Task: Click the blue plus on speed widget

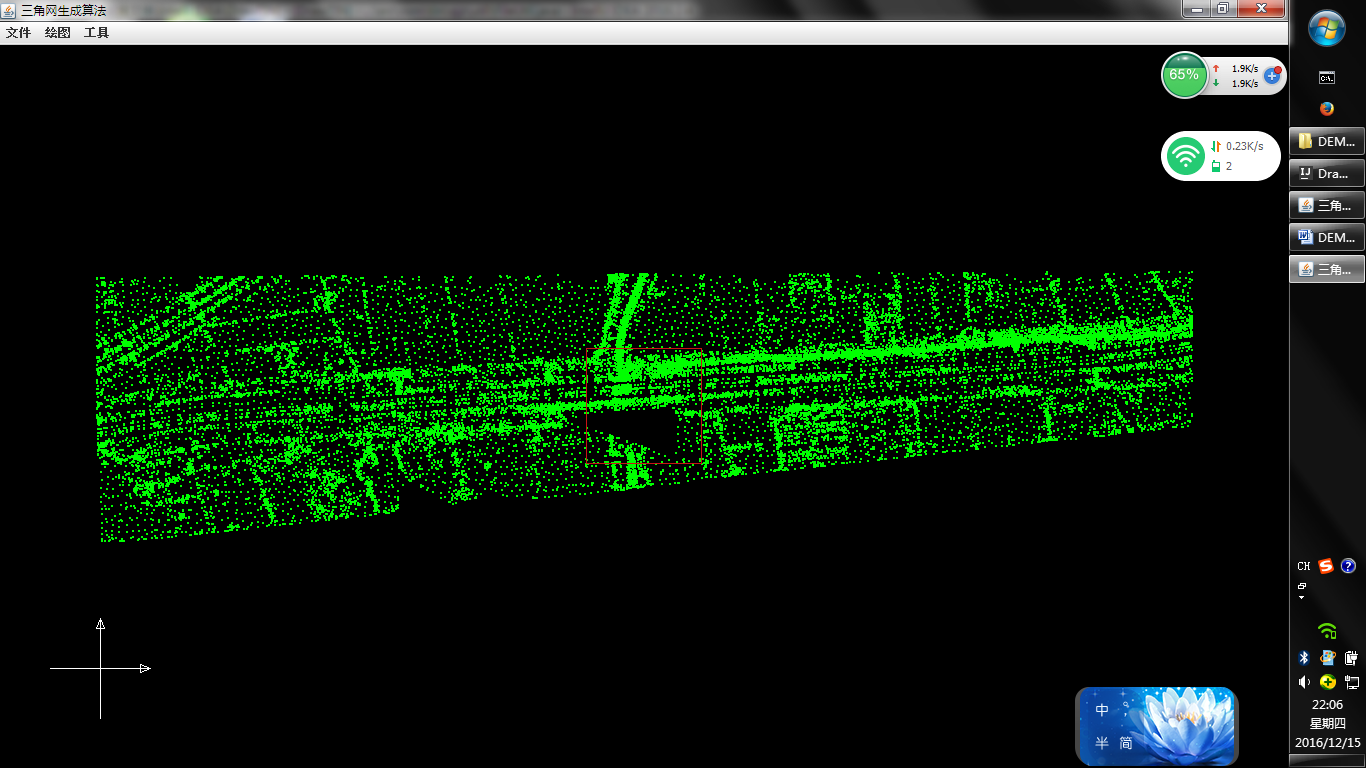Action: pos(1272,75)
